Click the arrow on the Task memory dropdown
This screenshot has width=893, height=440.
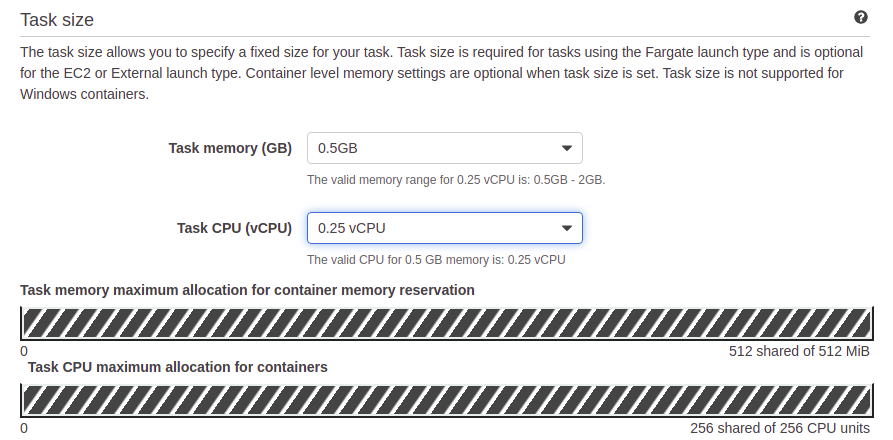click(x=568, y=148)
